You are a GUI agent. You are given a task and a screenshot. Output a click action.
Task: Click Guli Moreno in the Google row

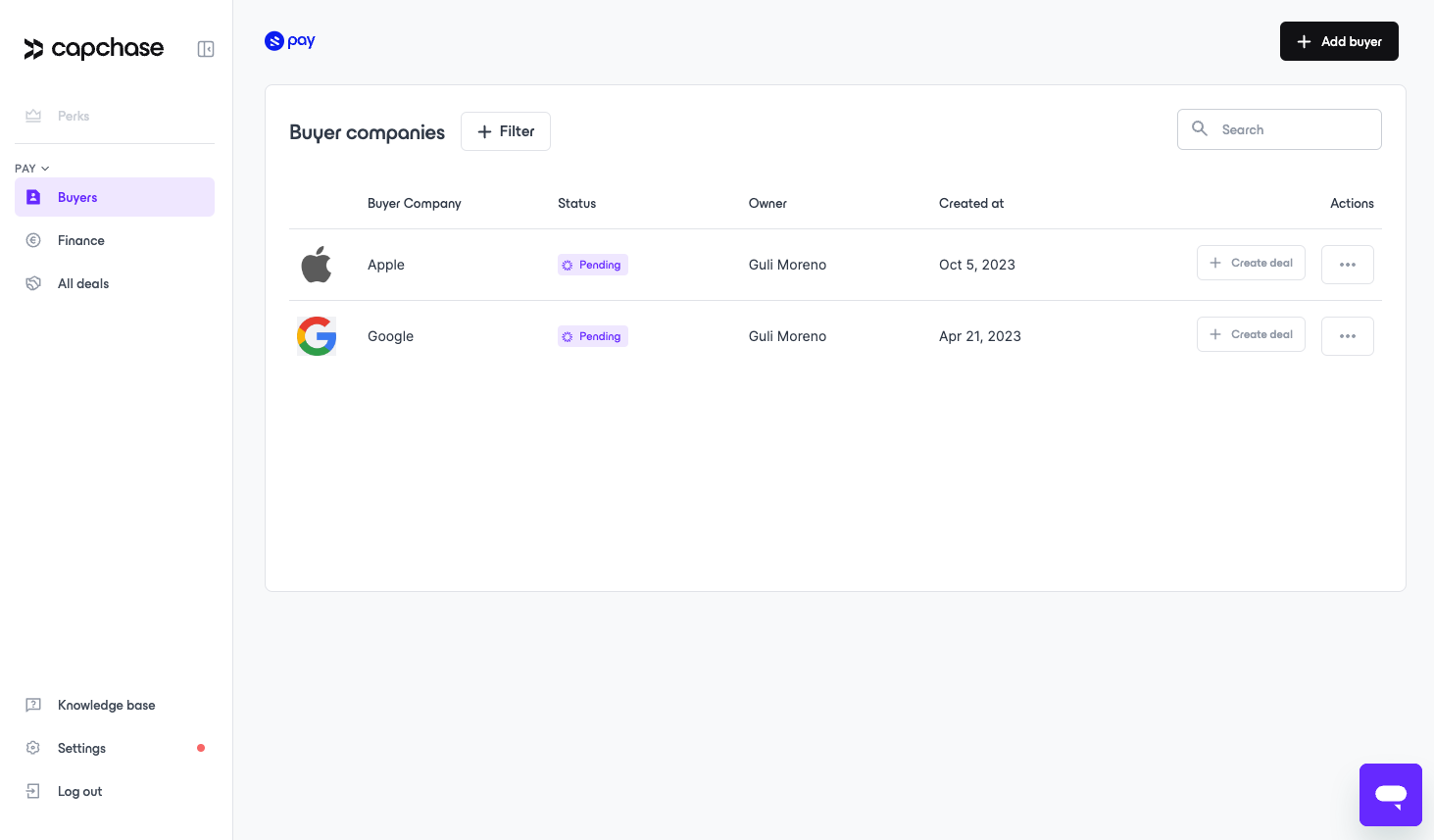click(787, 336)
